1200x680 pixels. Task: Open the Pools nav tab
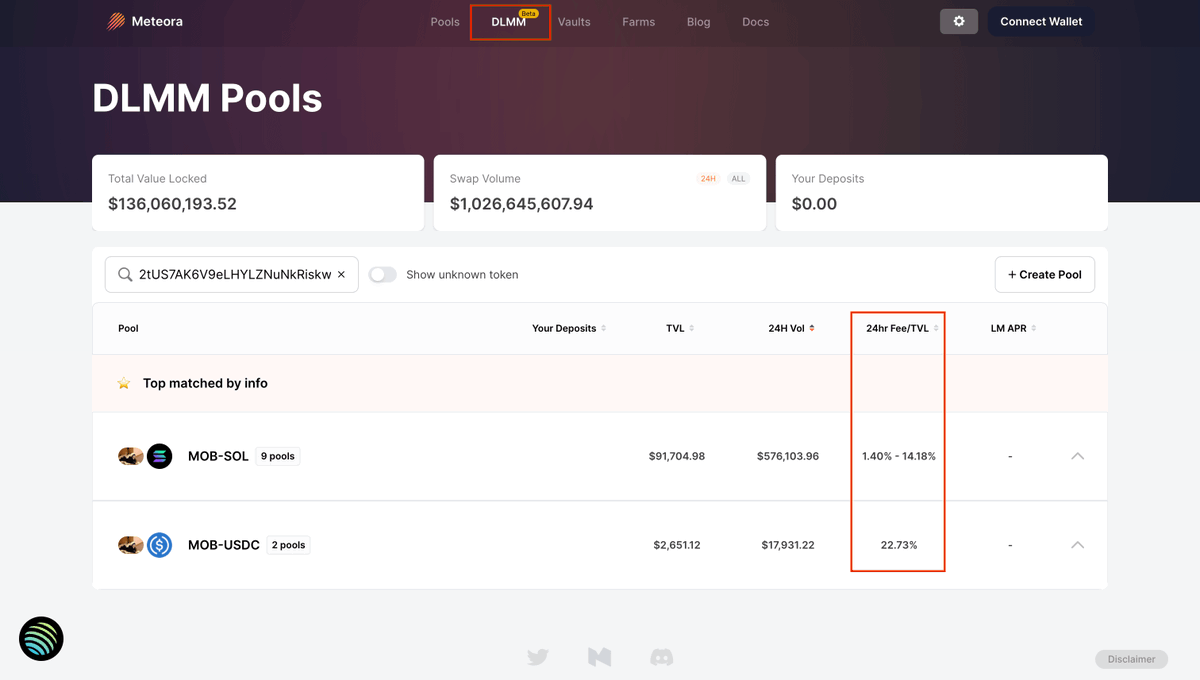[x=445, y=22]
